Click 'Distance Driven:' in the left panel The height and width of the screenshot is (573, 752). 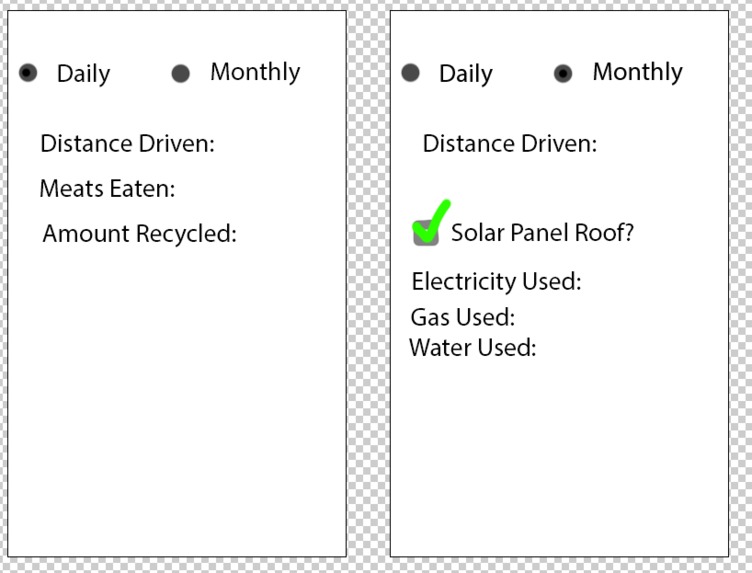coord(128,143)
